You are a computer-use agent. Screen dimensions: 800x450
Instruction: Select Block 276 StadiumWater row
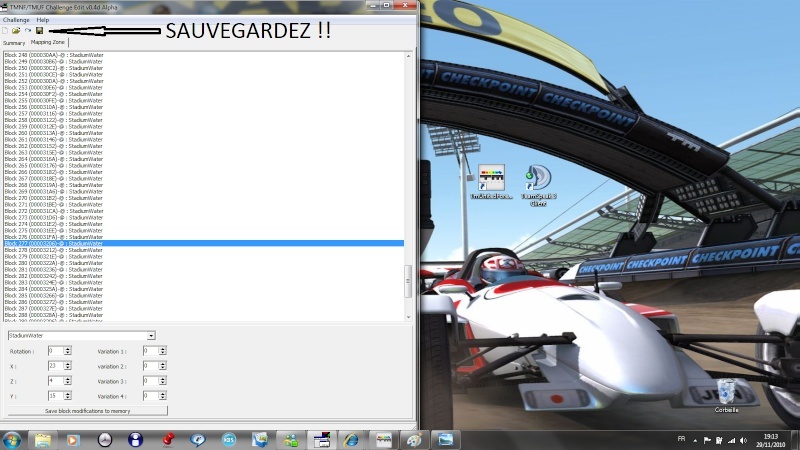tap(204, 237)
